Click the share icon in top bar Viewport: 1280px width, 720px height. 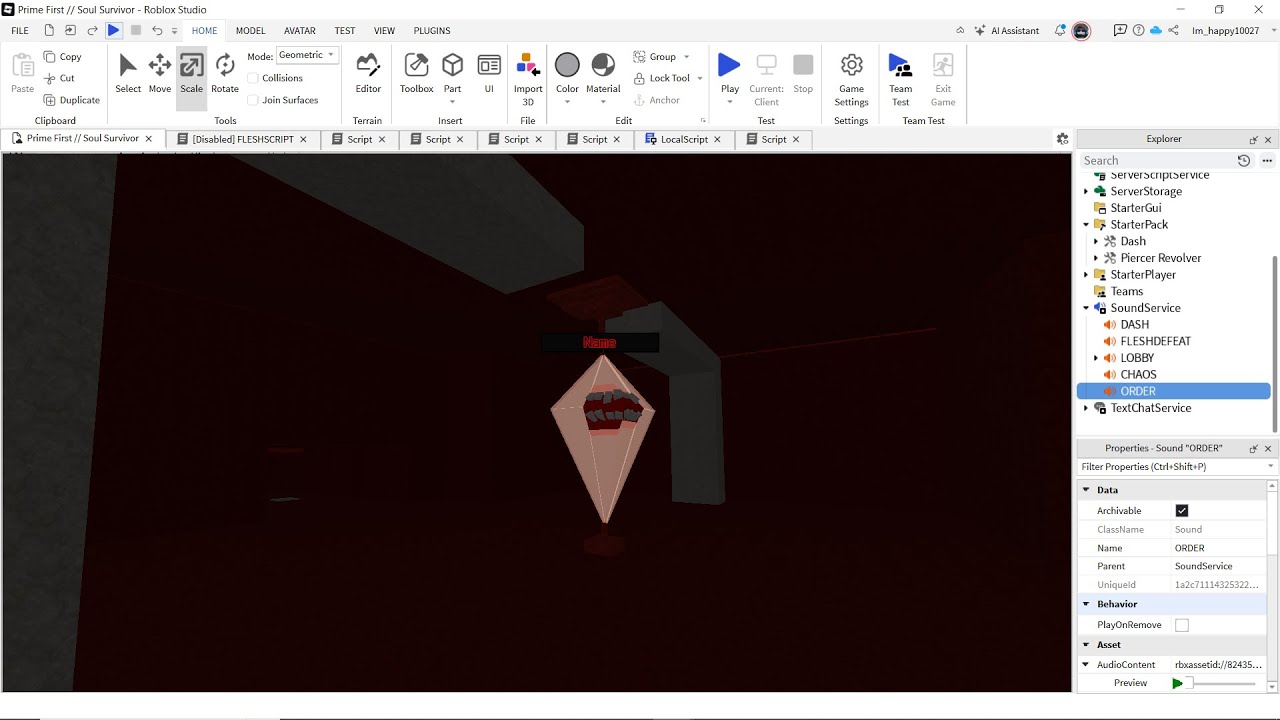click(x=1173, y=31)
